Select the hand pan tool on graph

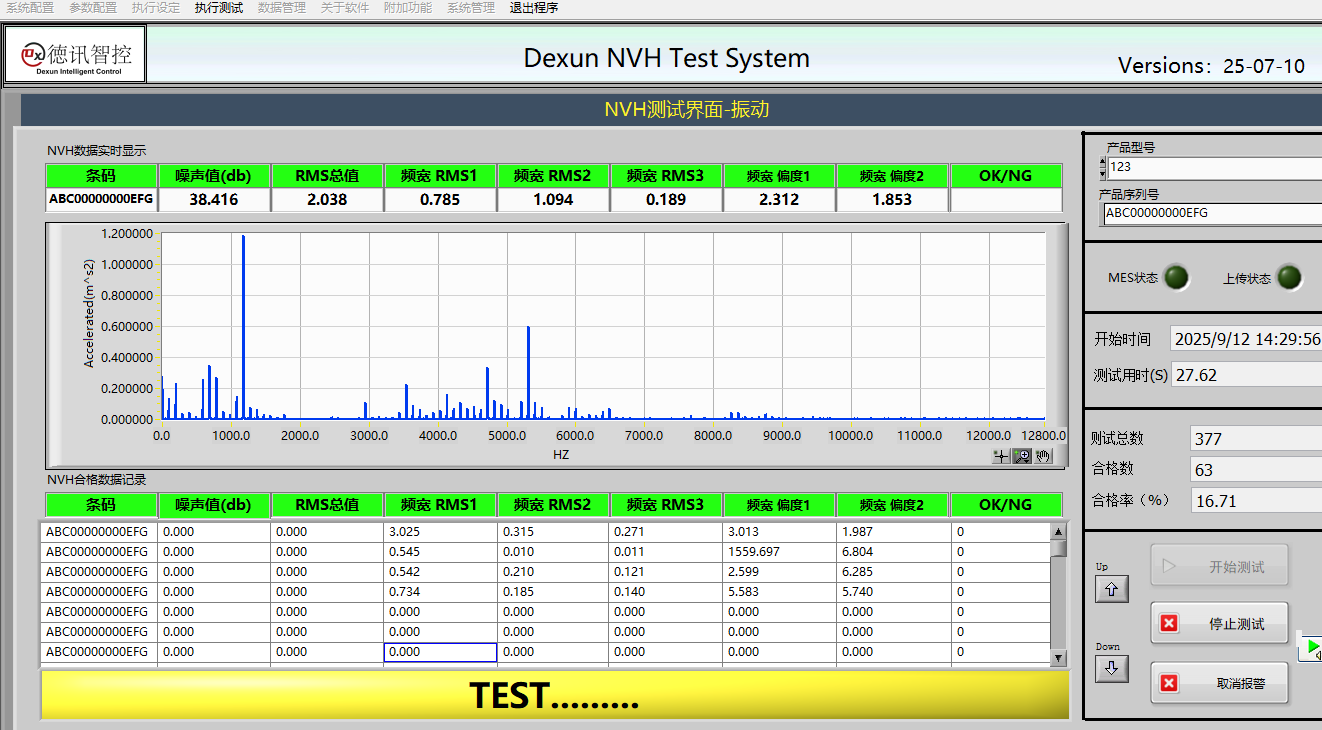pos(1043,456)
